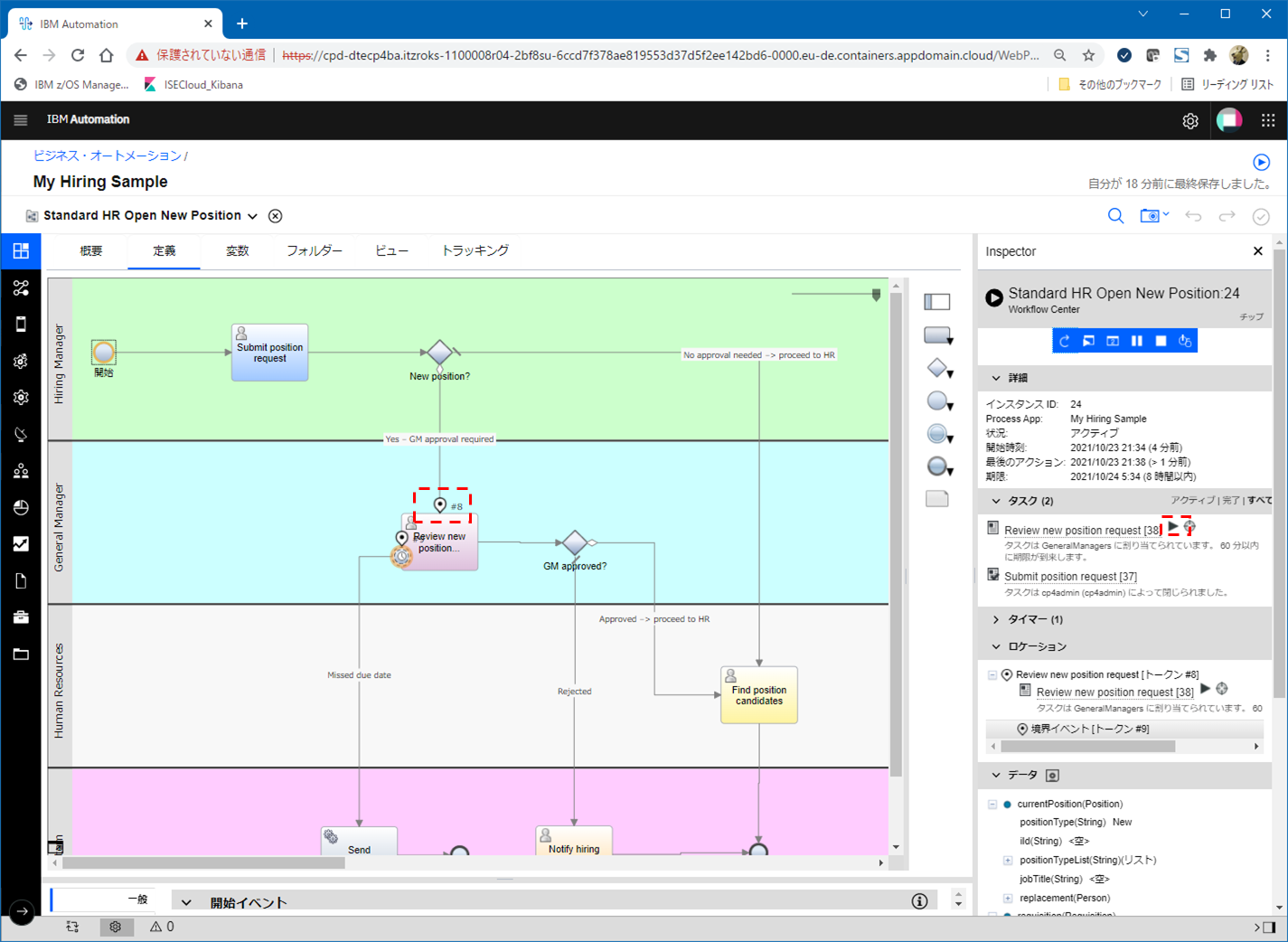Image resolution: width=1288 pixels, height=942 pixels.
Task: Open the ビジネス・オートメーション breadcrumb link
Action: coord(108,155)
